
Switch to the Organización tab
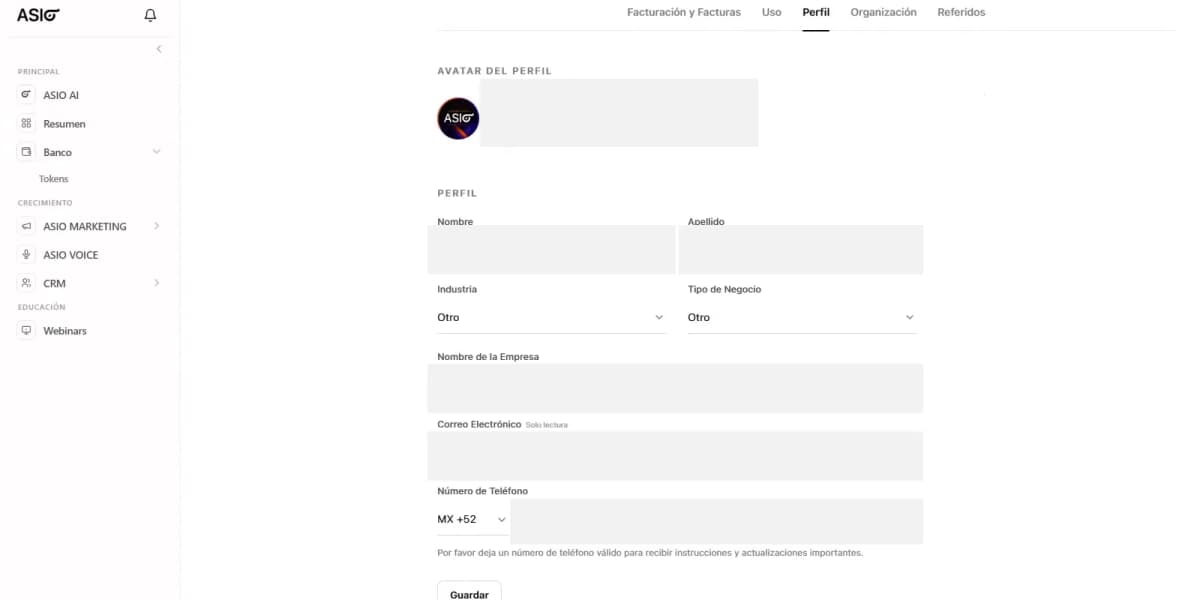[x=883, y=12]
